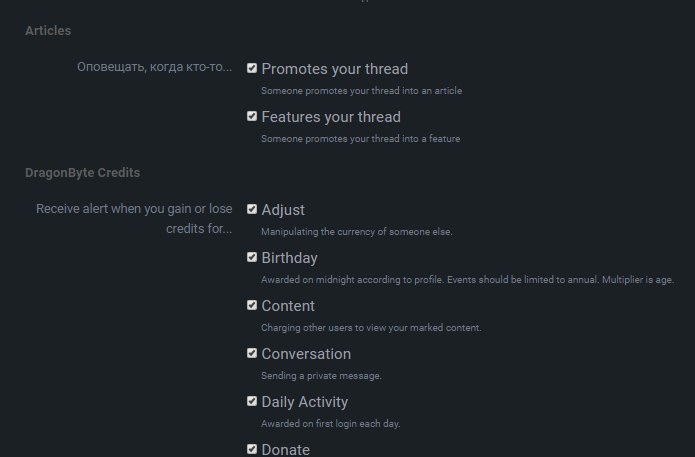This screenshot has height=457, width=695.
Task: Click the 'Awarded on first login' description
Action: pyautogui.click(x=331, y=424)
